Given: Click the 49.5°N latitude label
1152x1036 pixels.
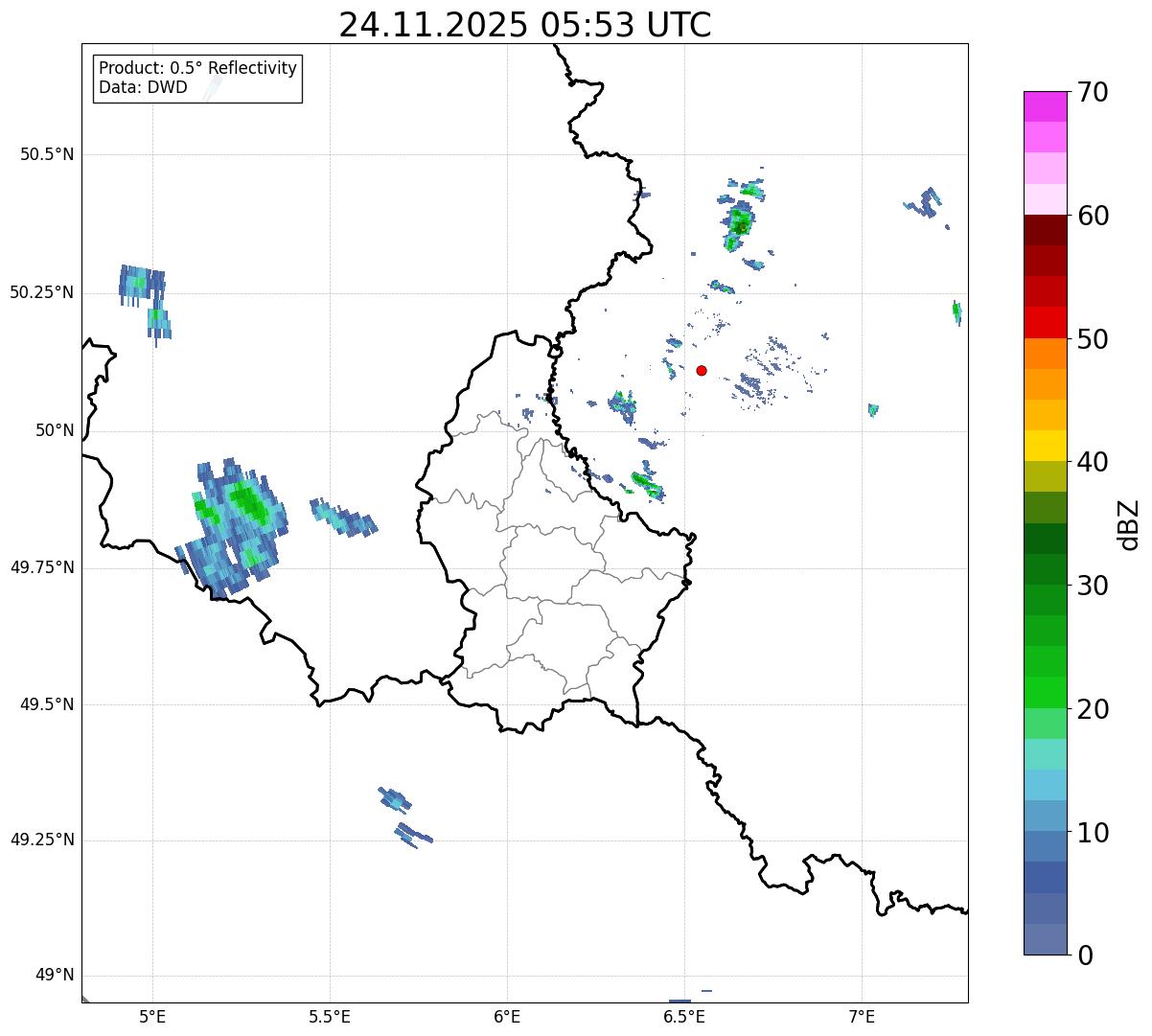Looking at the screenshot, I should (x=47, y=704).
